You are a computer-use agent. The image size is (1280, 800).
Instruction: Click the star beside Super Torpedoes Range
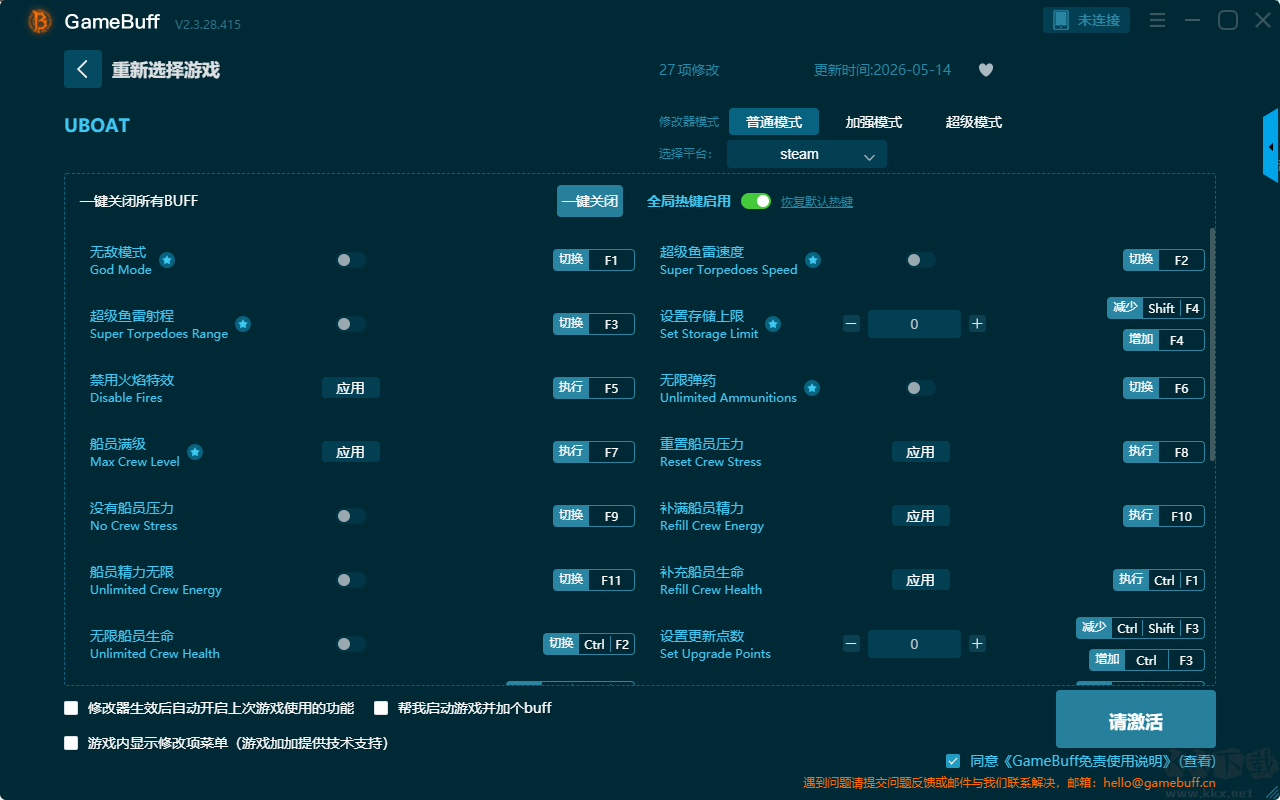tap(243, 324)
